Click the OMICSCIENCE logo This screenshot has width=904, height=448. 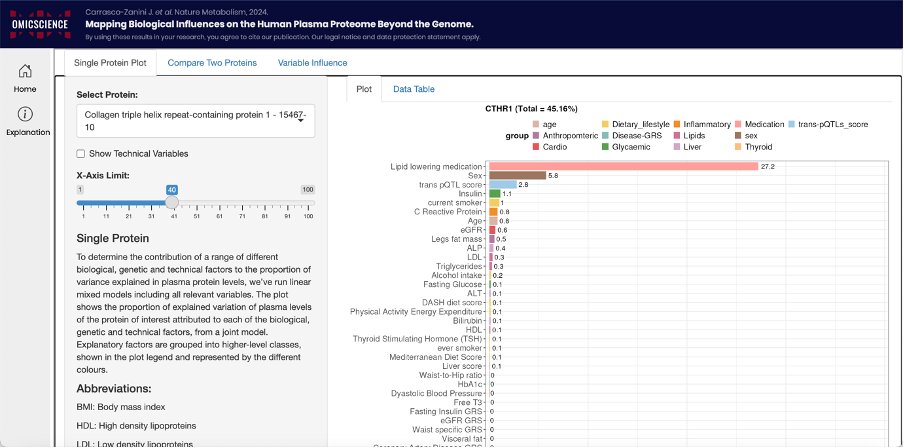39,24
